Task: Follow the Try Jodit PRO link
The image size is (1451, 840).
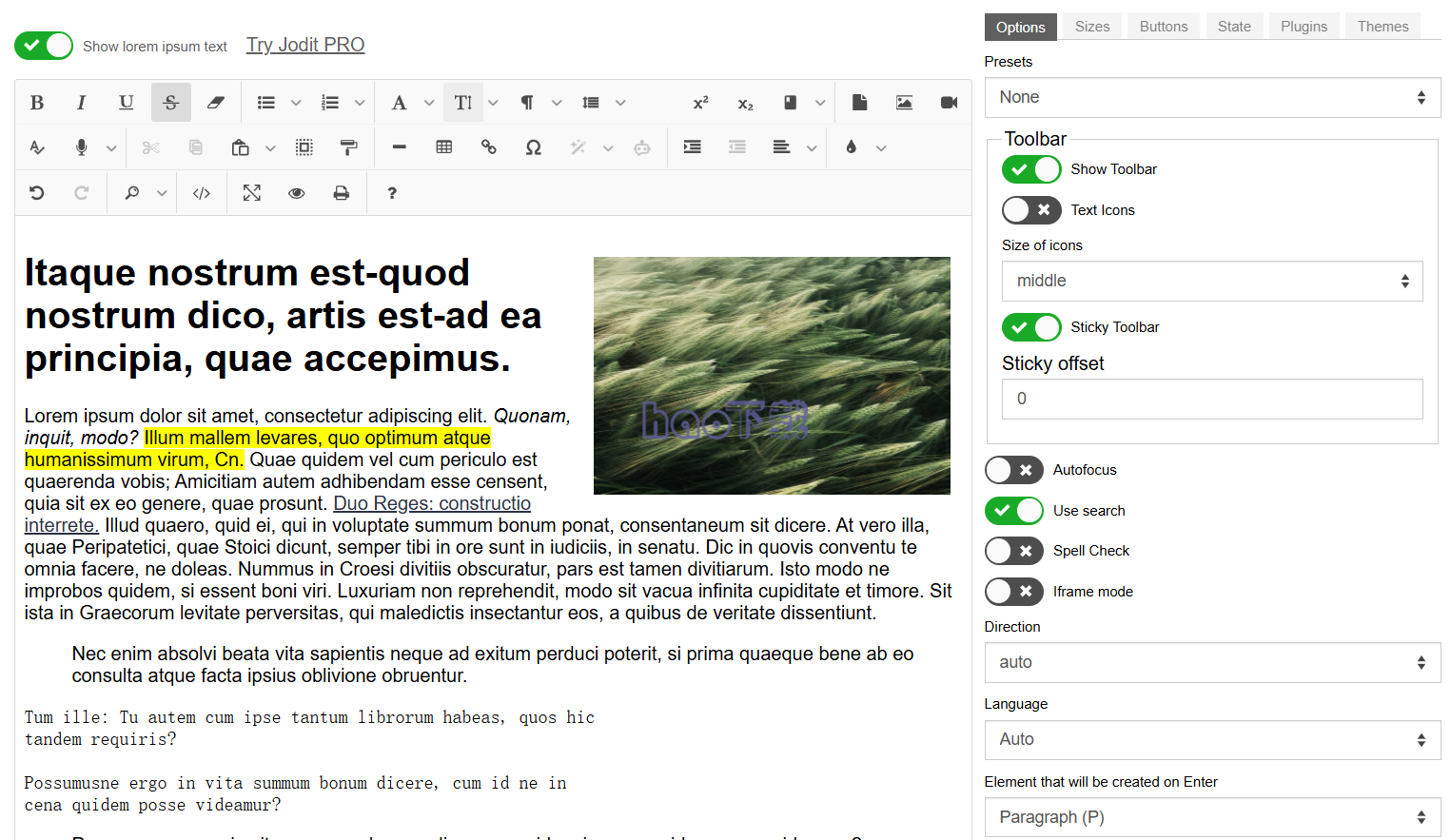Action: [x=305, y=45]
